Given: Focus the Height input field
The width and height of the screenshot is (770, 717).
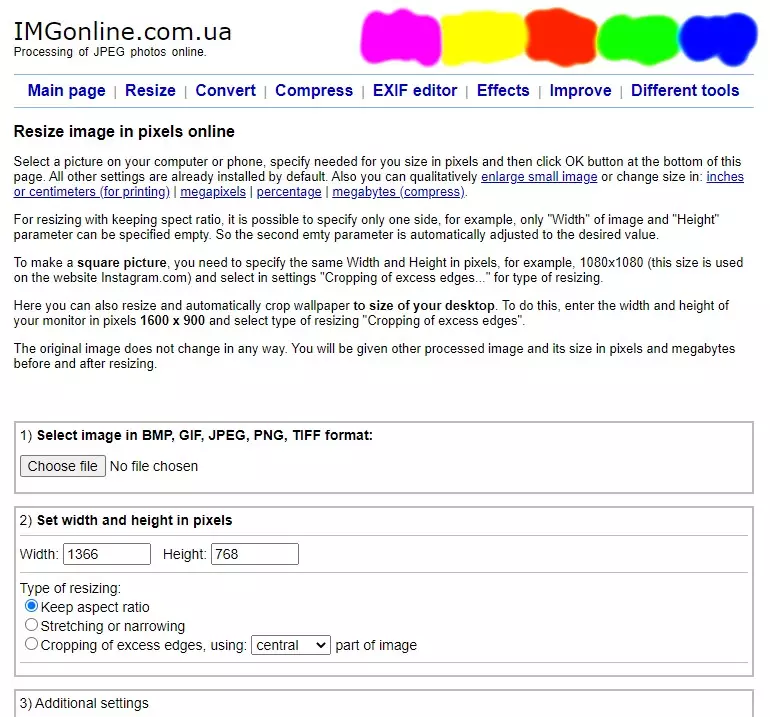Looking at the screenshot, I should [x=254, y=554].
